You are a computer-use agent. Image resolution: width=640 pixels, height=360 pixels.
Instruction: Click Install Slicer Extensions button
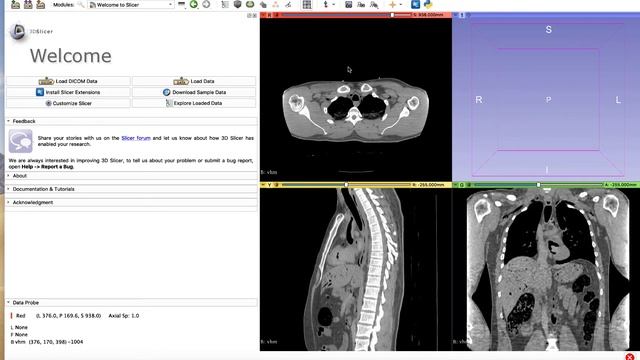point(69,92)
